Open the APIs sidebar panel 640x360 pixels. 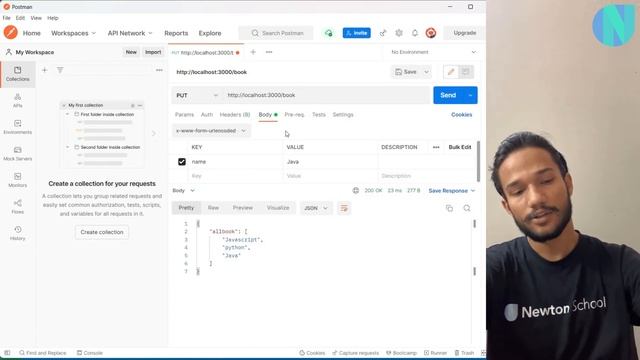coord(18,100)
